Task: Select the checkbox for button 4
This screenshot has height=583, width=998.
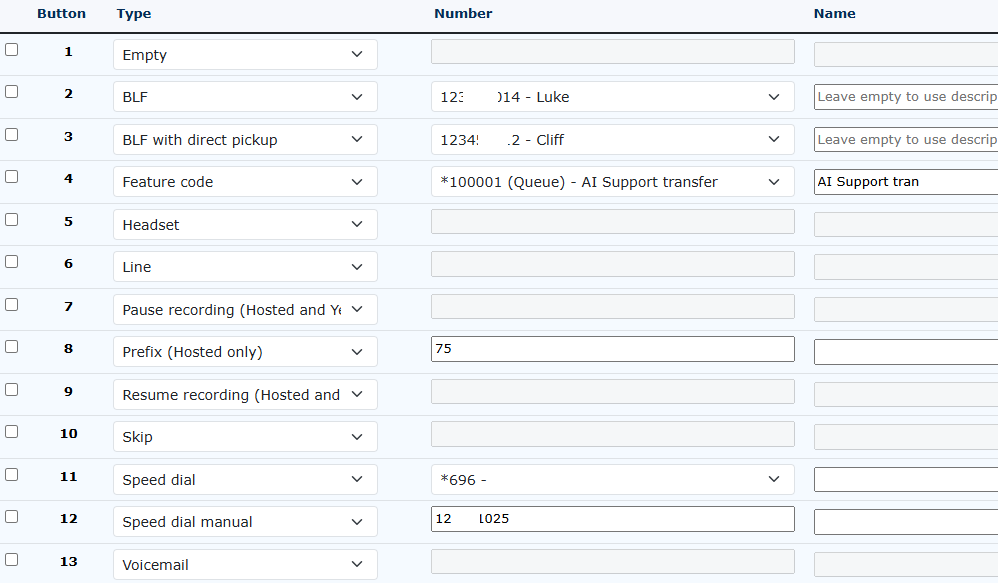Action: coord(12,176)
